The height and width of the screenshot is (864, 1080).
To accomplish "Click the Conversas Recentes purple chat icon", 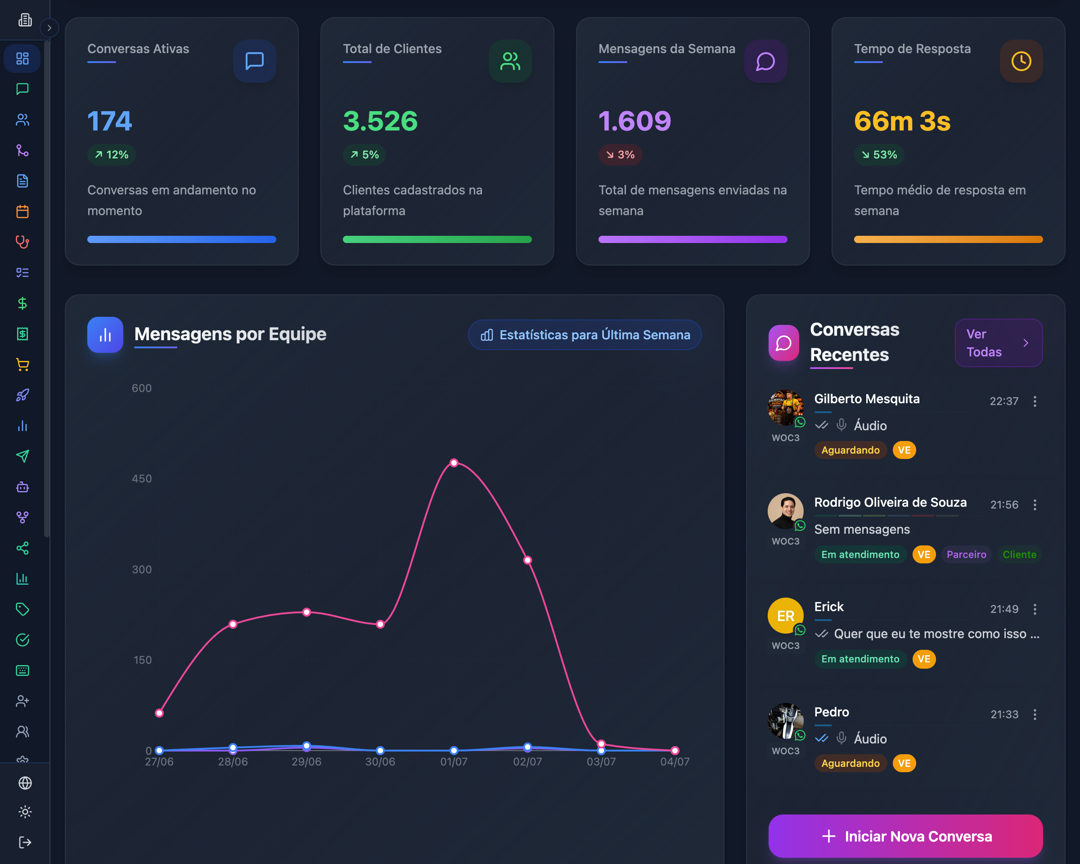I will pos(783,342).
